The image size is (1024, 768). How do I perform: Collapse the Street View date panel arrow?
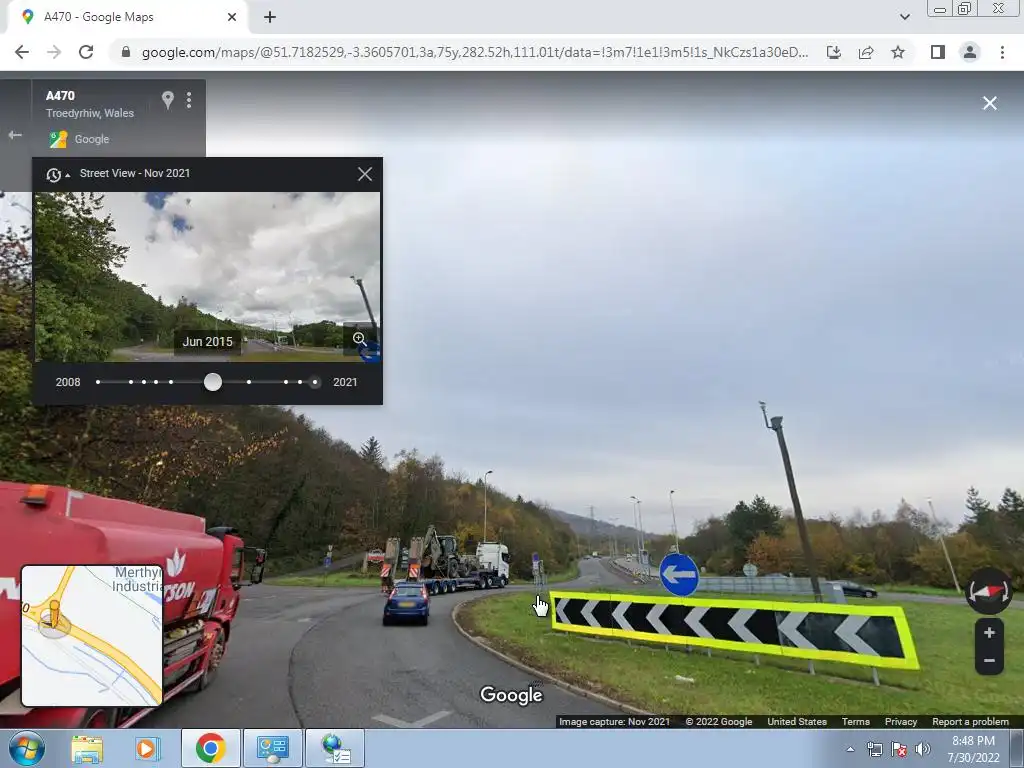(68, 175)
